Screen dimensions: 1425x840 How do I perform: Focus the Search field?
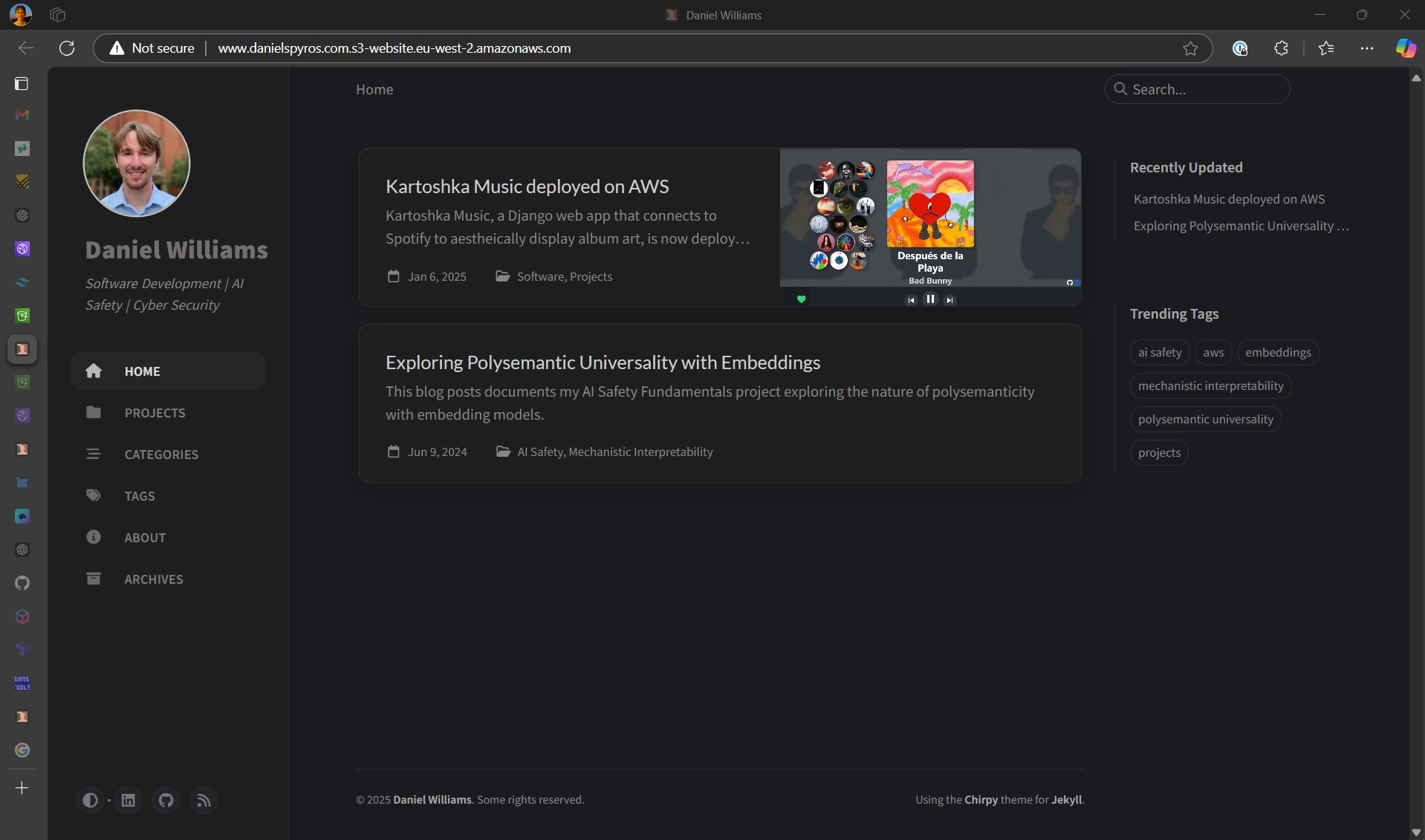tap(1197, 89)
